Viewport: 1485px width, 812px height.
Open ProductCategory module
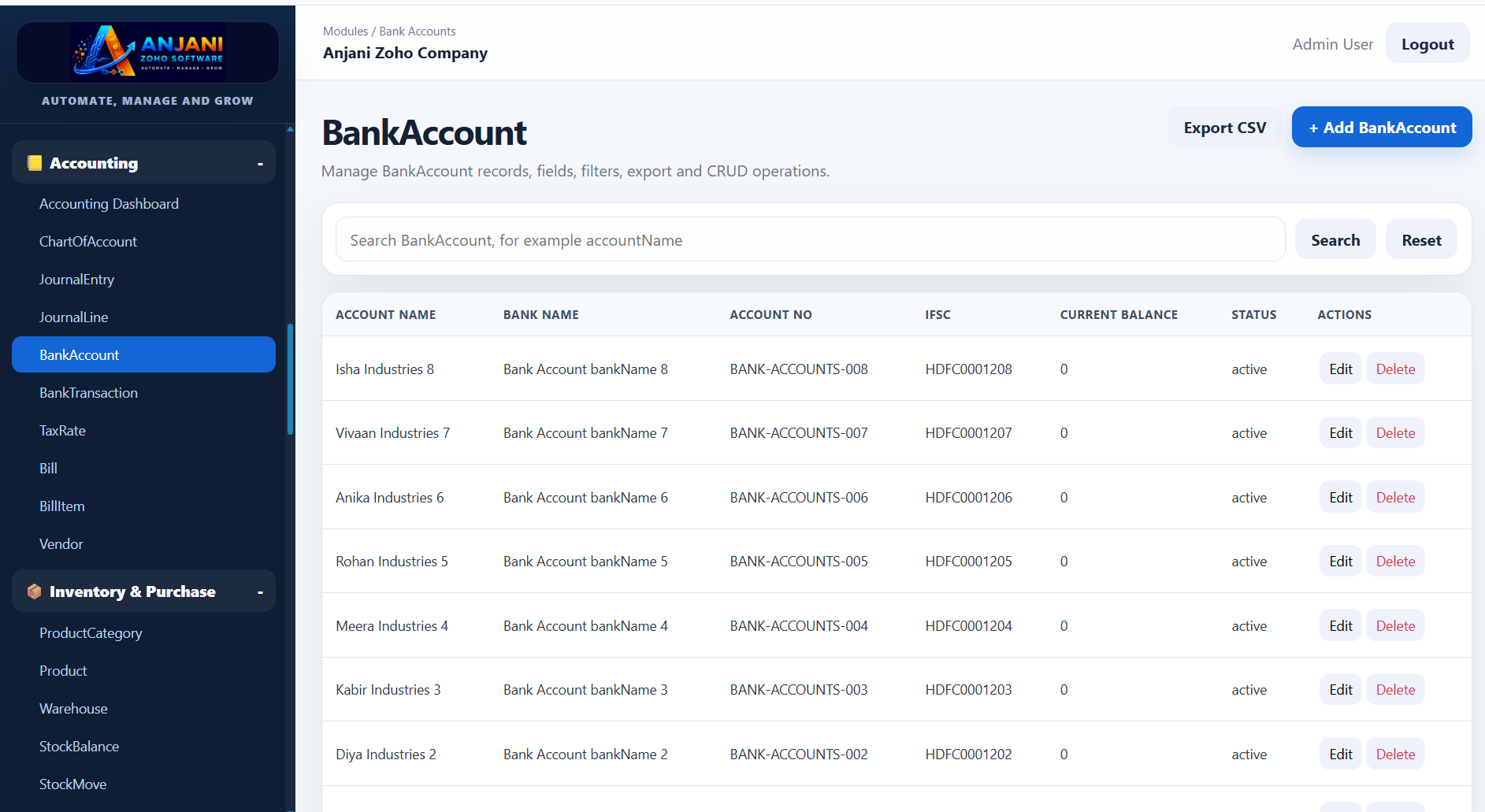(143, 633)
